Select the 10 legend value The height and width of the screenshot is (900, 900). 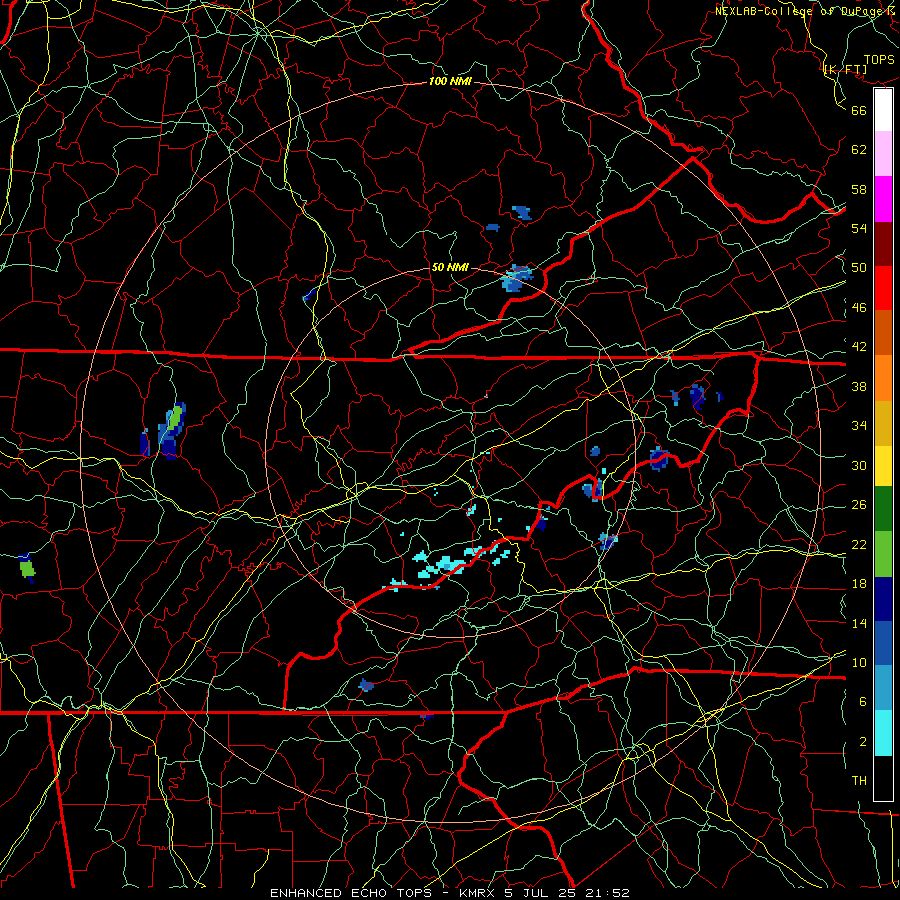coord(859,662)
